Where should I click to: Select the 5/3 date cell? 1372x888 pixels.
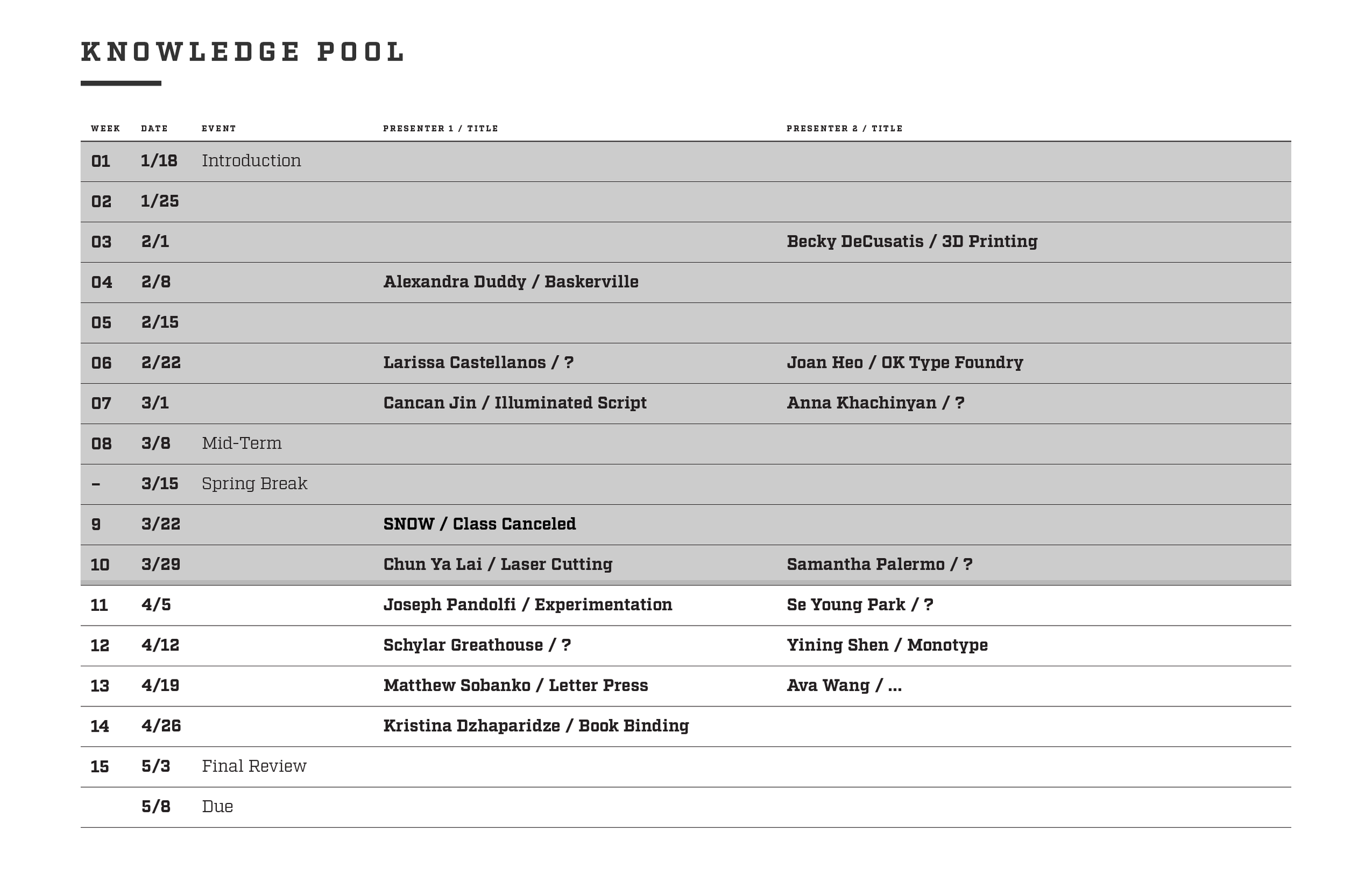156,766
